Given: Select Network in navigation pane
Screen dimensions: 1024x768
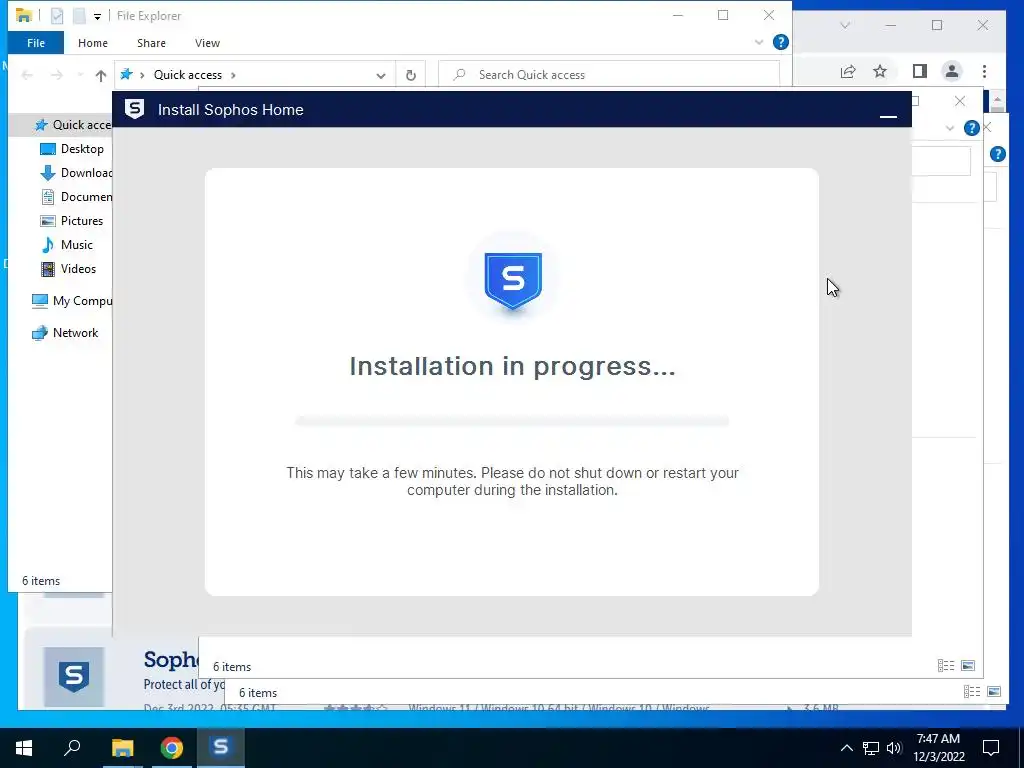Looking at the screenshot, I should 65,333.
